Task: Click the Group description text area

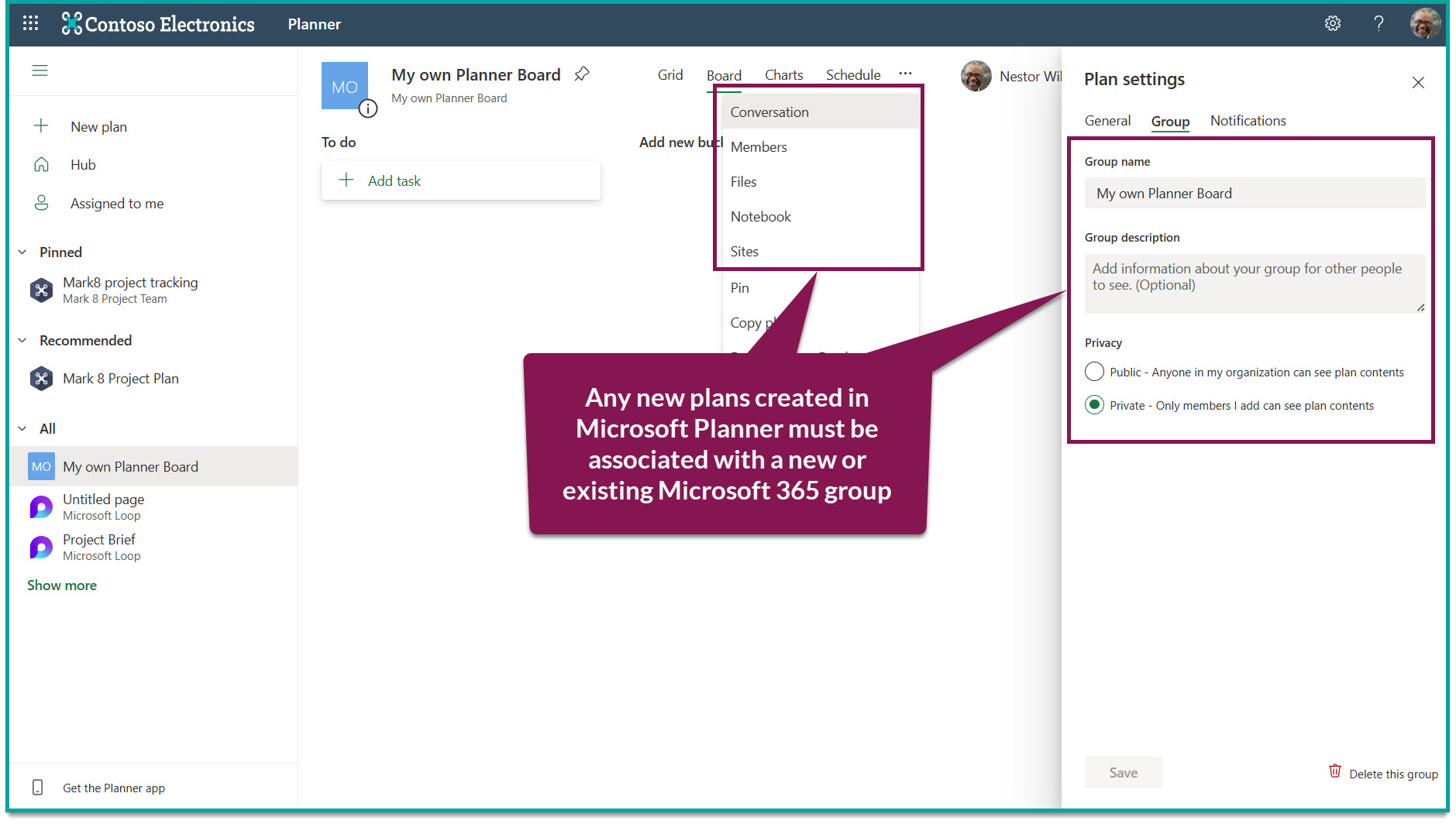Action: point(1254,283)
